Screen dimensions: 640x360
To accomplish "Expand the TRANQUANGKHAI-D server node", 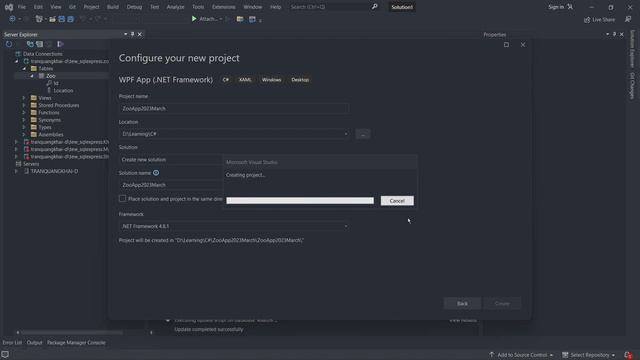I will coord(17,171).
